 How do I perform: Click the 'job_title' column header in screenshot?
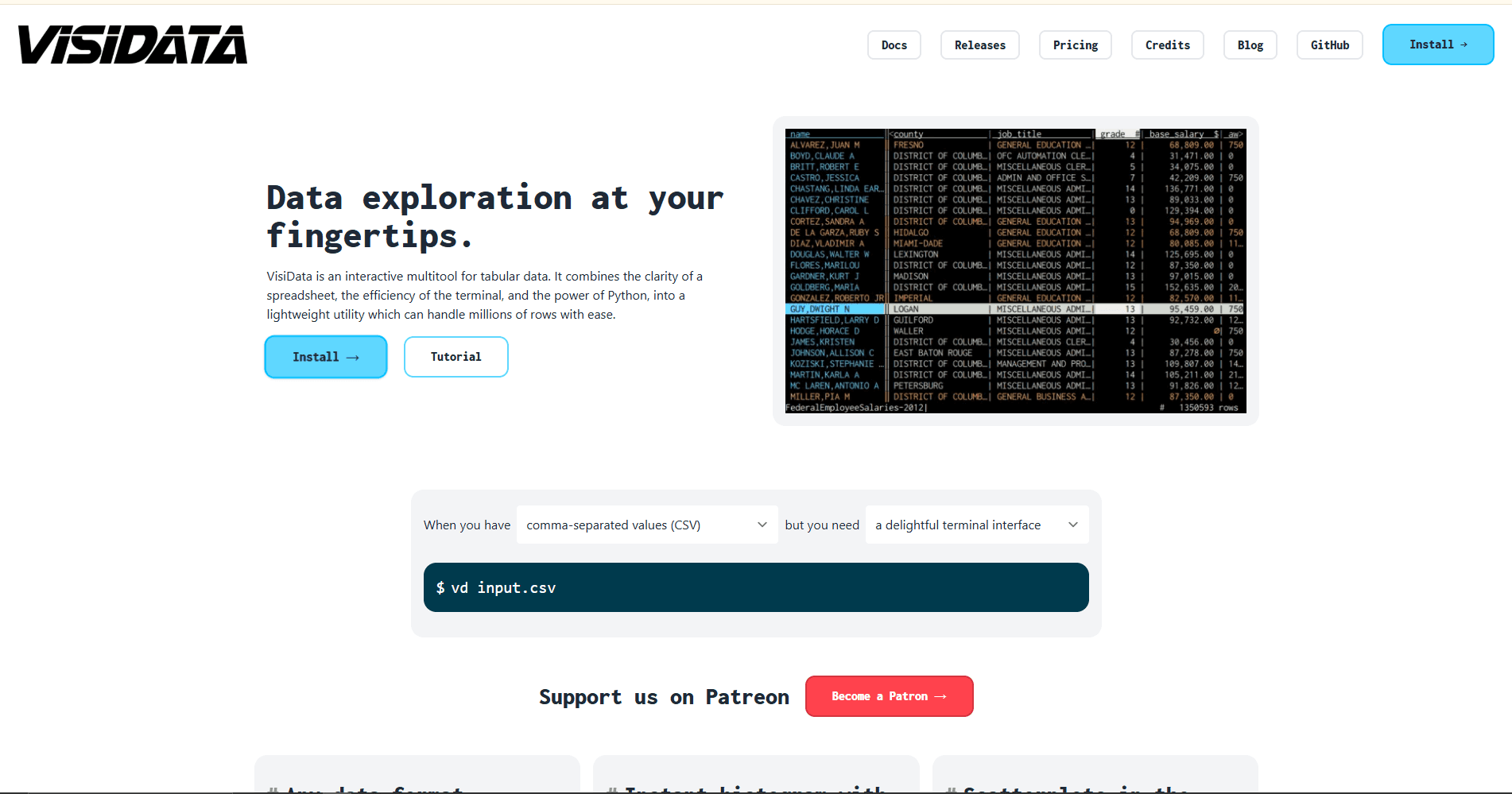(x=1019, y=134)
